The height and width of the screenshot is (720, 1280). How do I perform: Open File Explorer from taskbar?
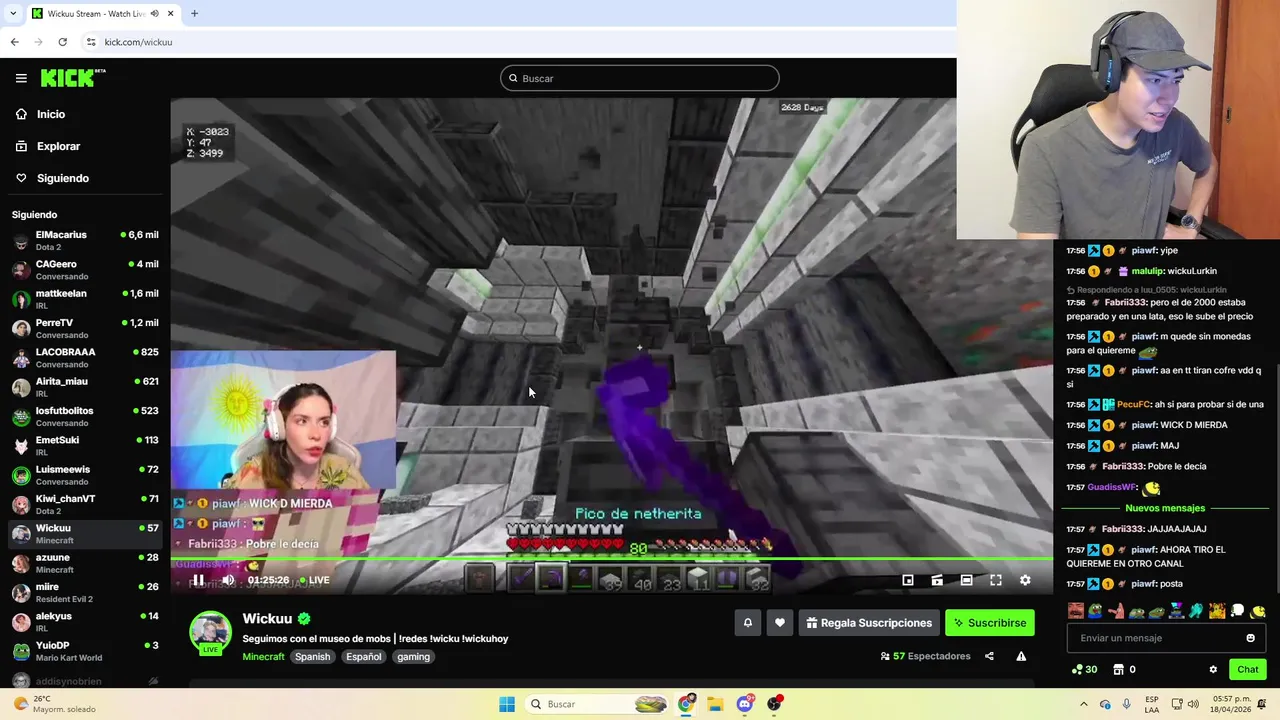(x=716, y=704)
